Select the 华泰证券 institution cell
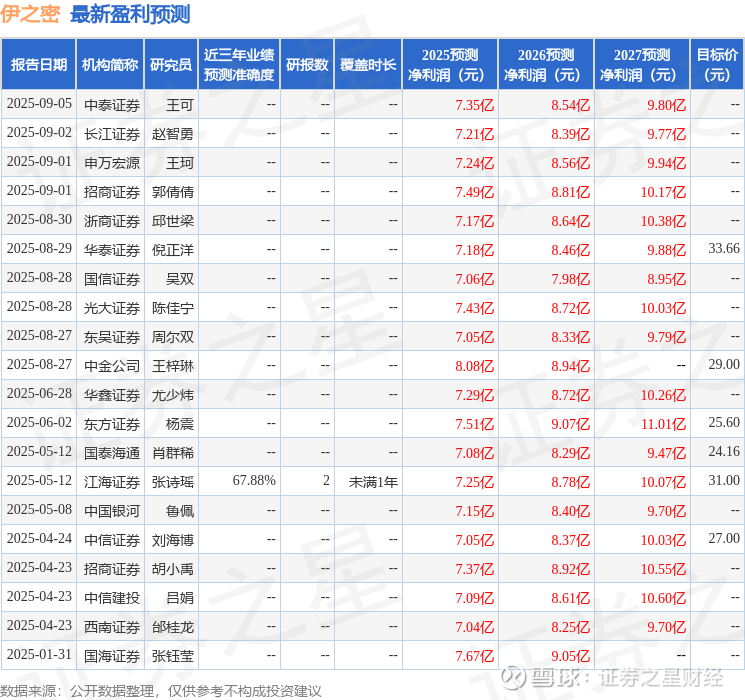The image size is (745, 700). click(112, 250)
